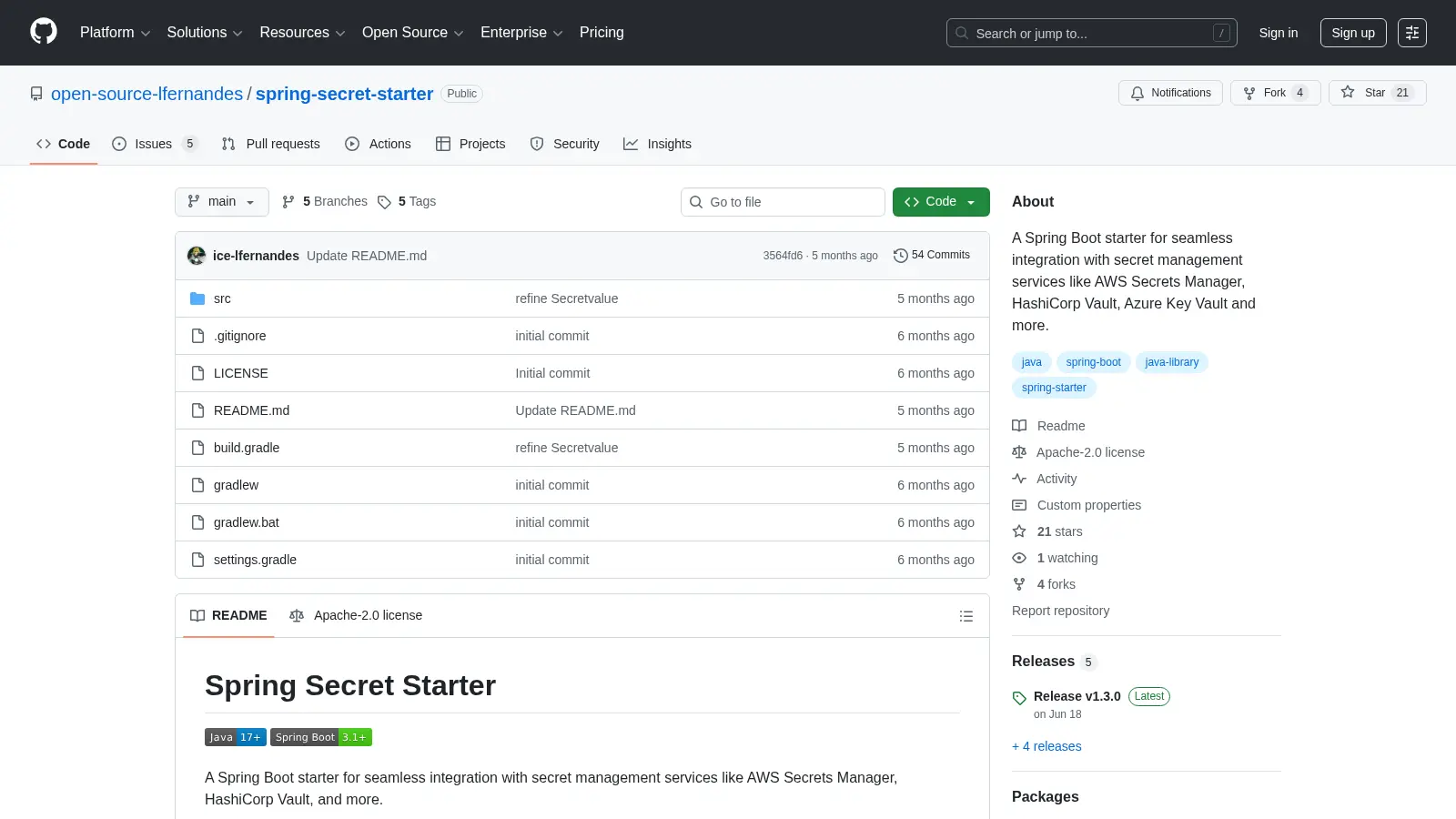Click the Spring Boot 3.1+ badge

pyautogui.click(x=321, y=737)
